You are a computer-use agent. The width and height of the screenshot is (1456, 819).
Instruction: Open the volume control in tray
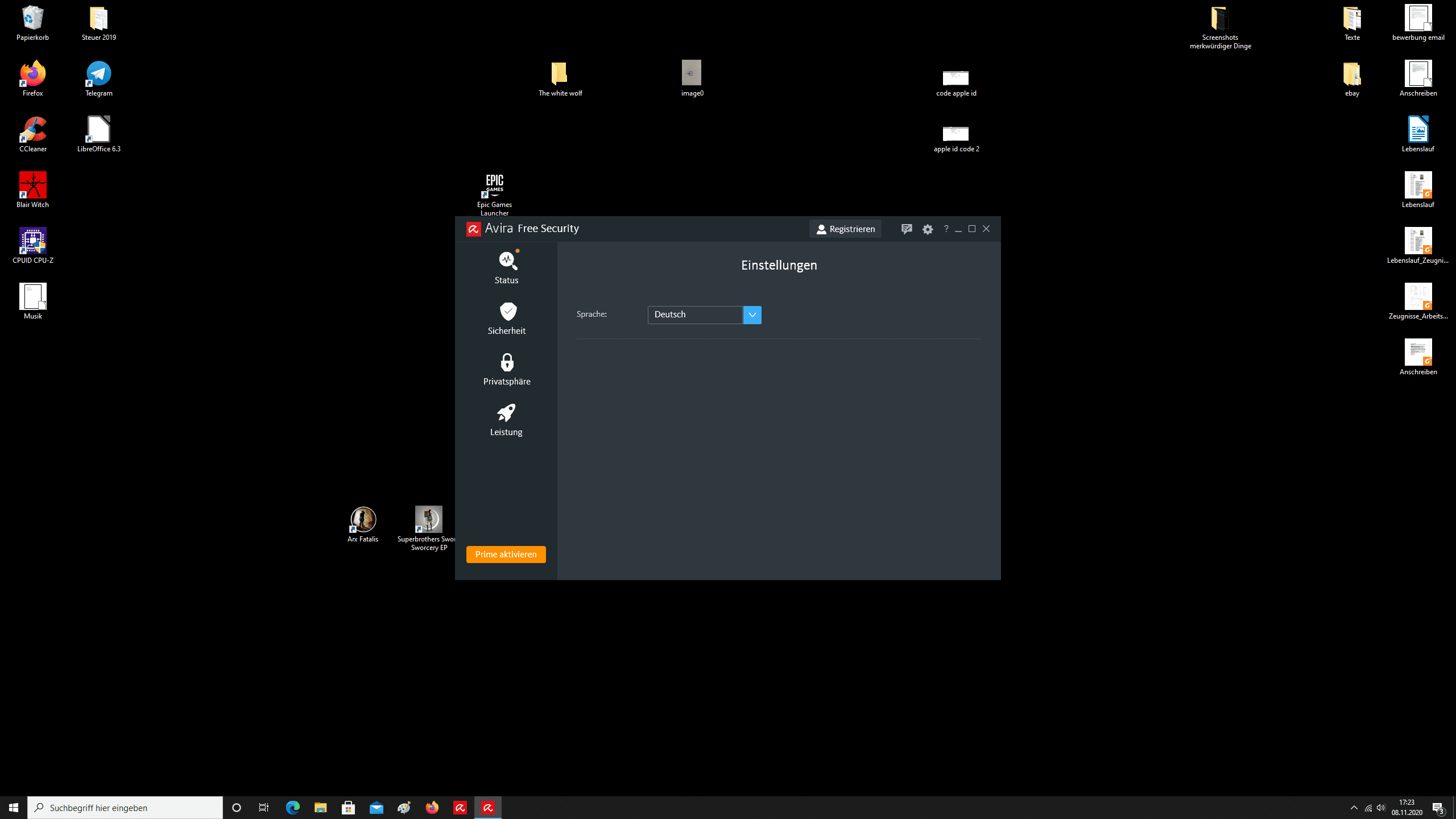coord(1381,808)
